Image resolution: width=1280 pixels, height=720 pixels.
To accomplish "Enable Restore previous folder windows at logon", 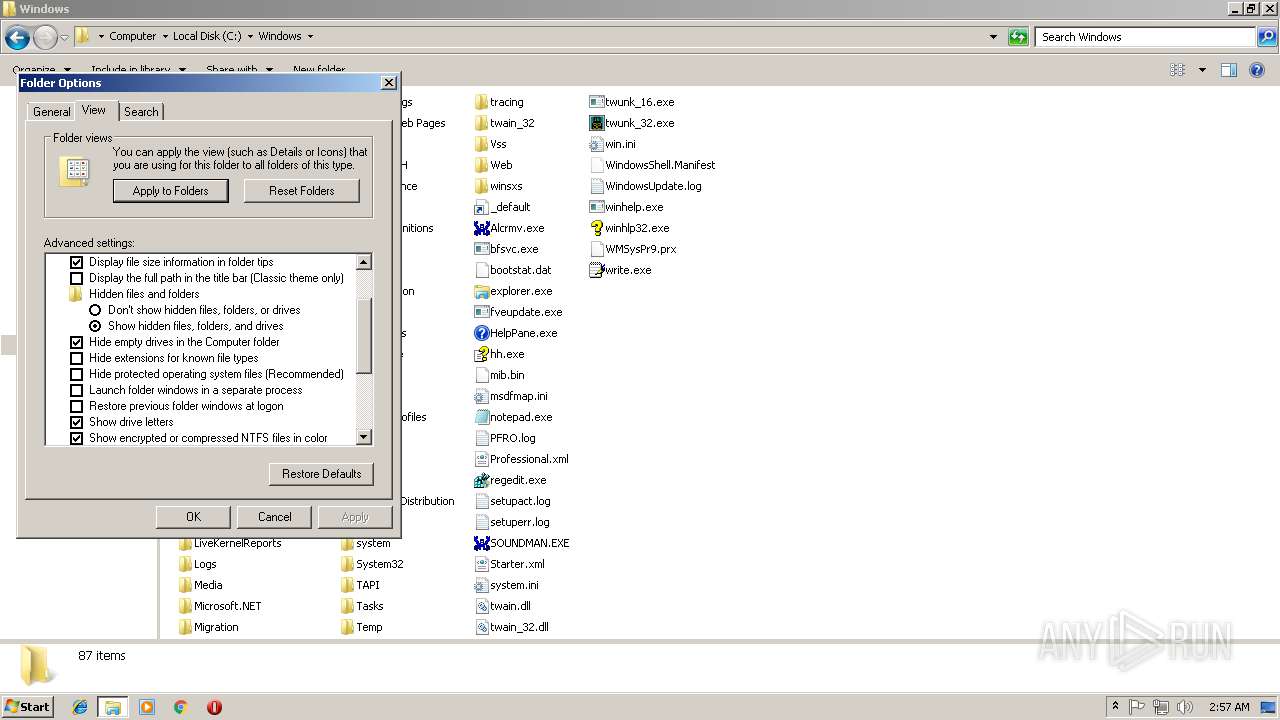I will click(x=76, y=406).
